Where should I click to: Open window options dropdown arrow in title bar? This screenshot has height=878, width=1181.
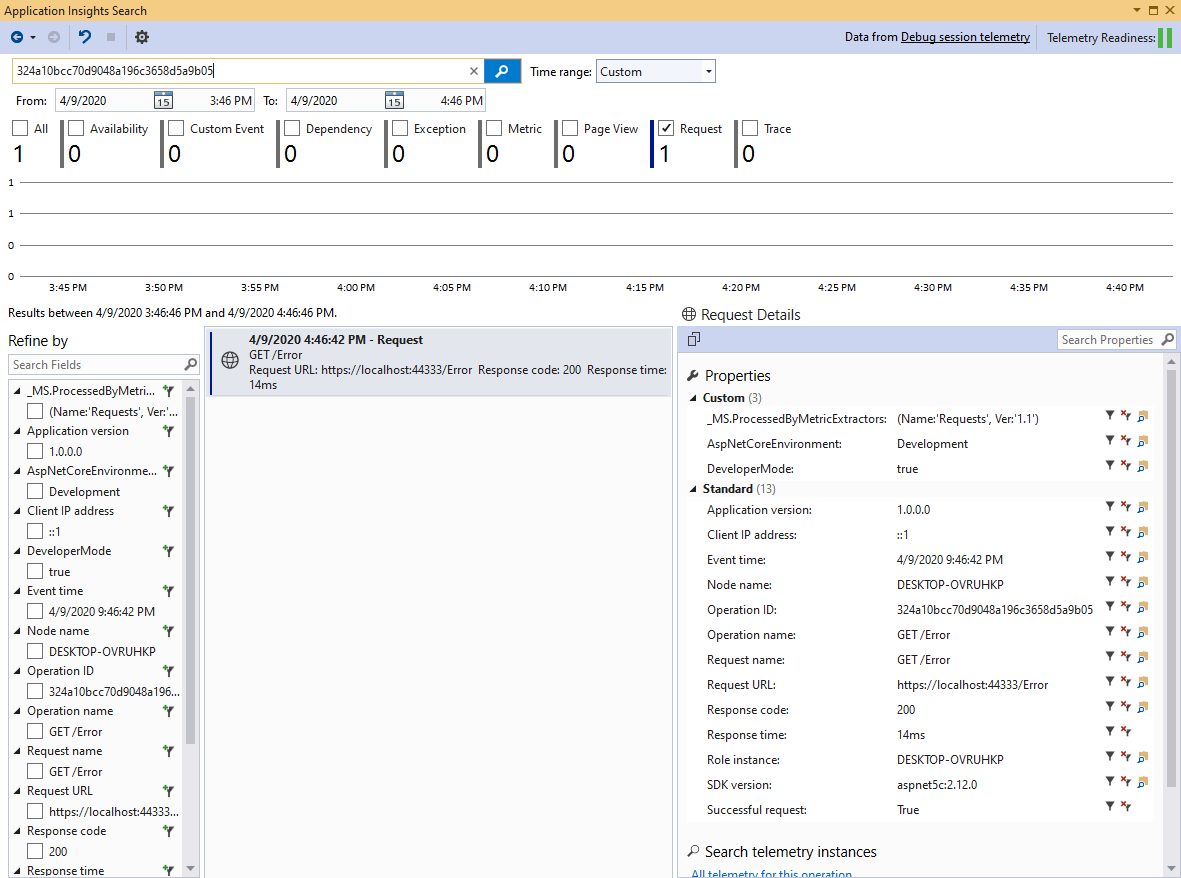coord(1137,11)
